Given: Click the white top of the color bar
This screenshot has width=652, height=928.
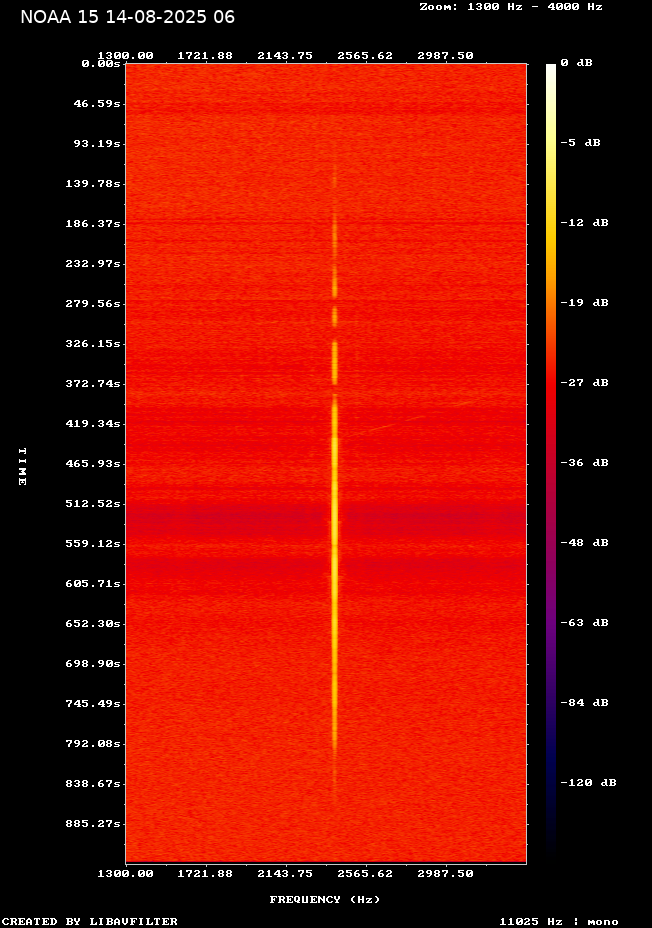Looking at the screenshot, I should click(x=550, y=70).
